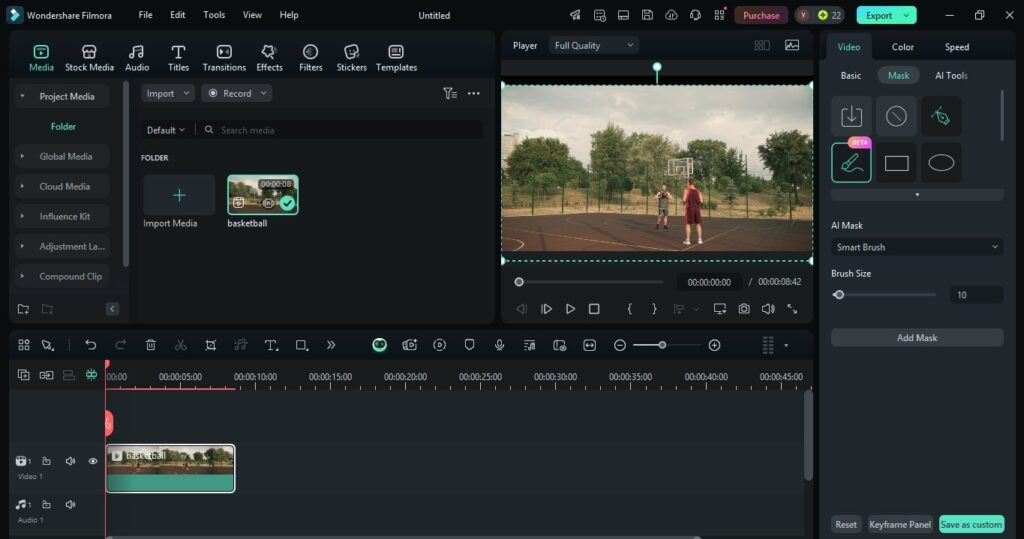Open the Default sort dropdown

point(165,130)
